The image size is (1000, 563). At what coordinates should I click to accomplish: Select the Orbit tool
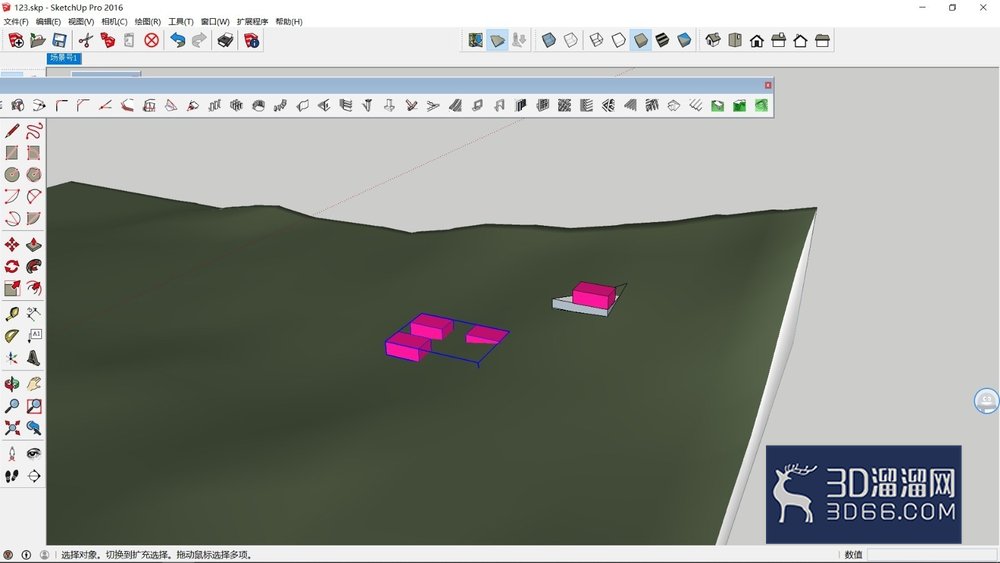click(x=12, y=384)
